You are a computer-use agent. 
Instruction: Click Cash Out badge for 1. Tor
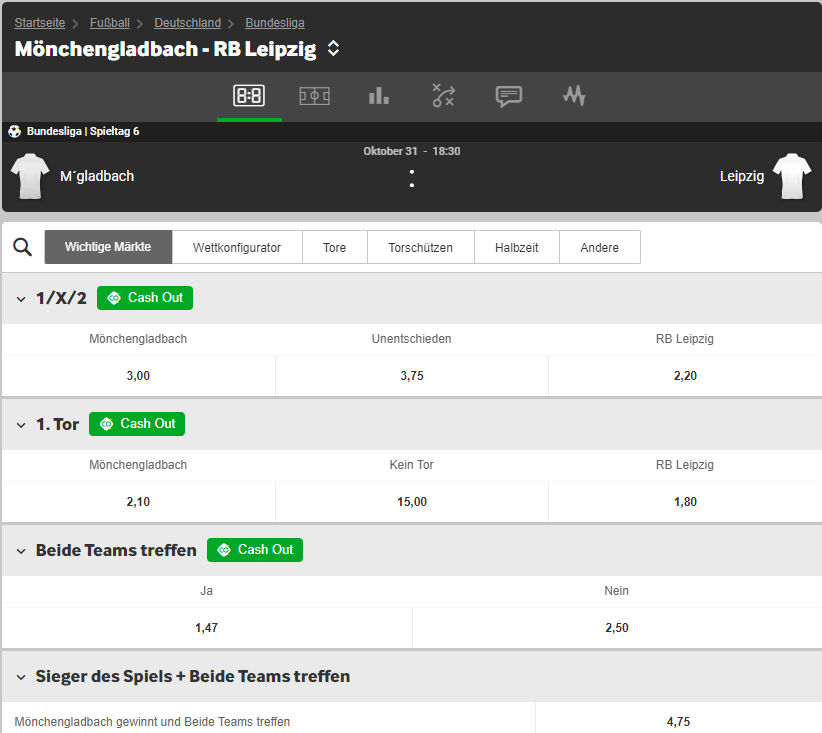click(x=137, y=424)
